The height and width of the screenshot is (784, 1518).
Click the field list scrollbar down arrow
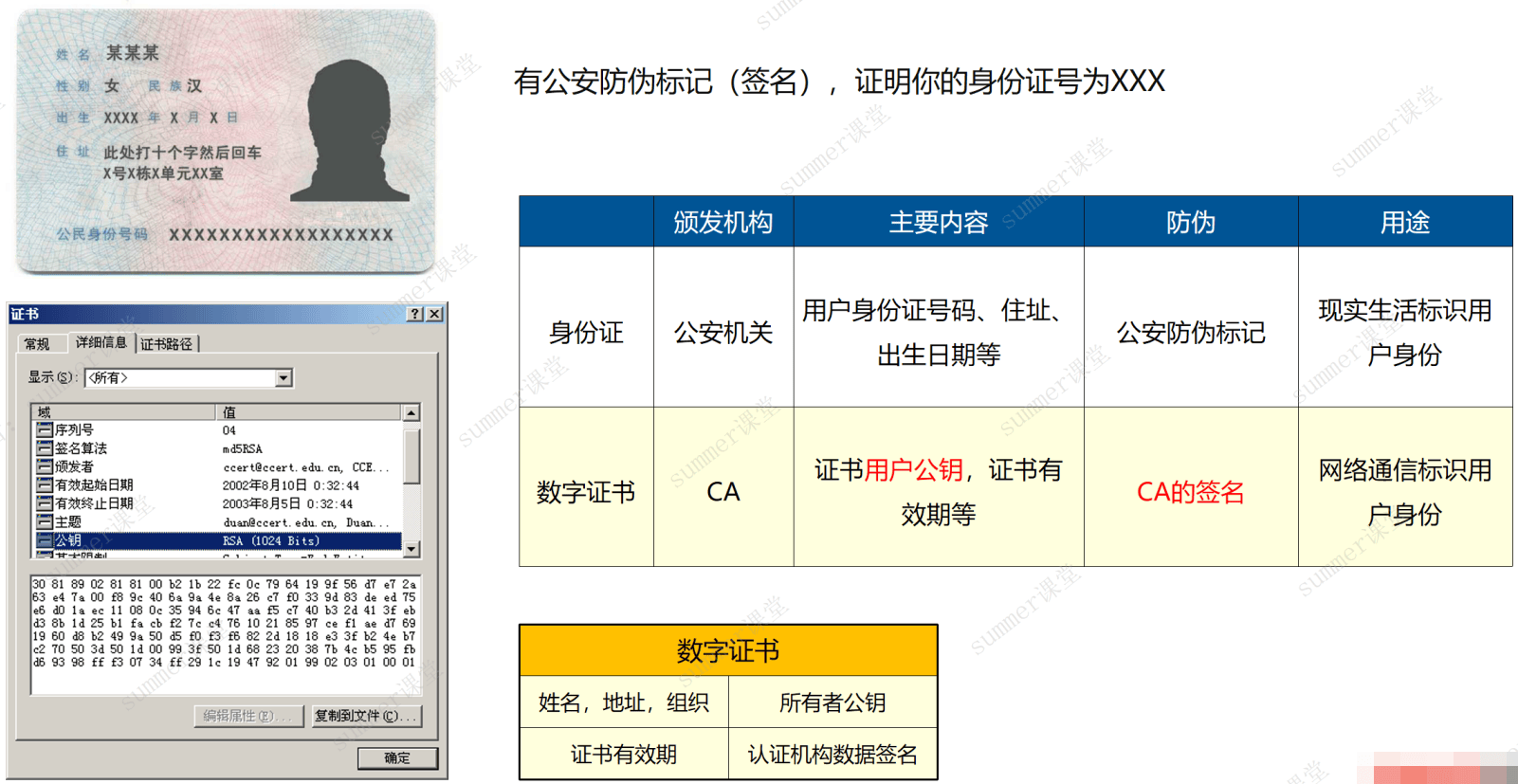412,549
